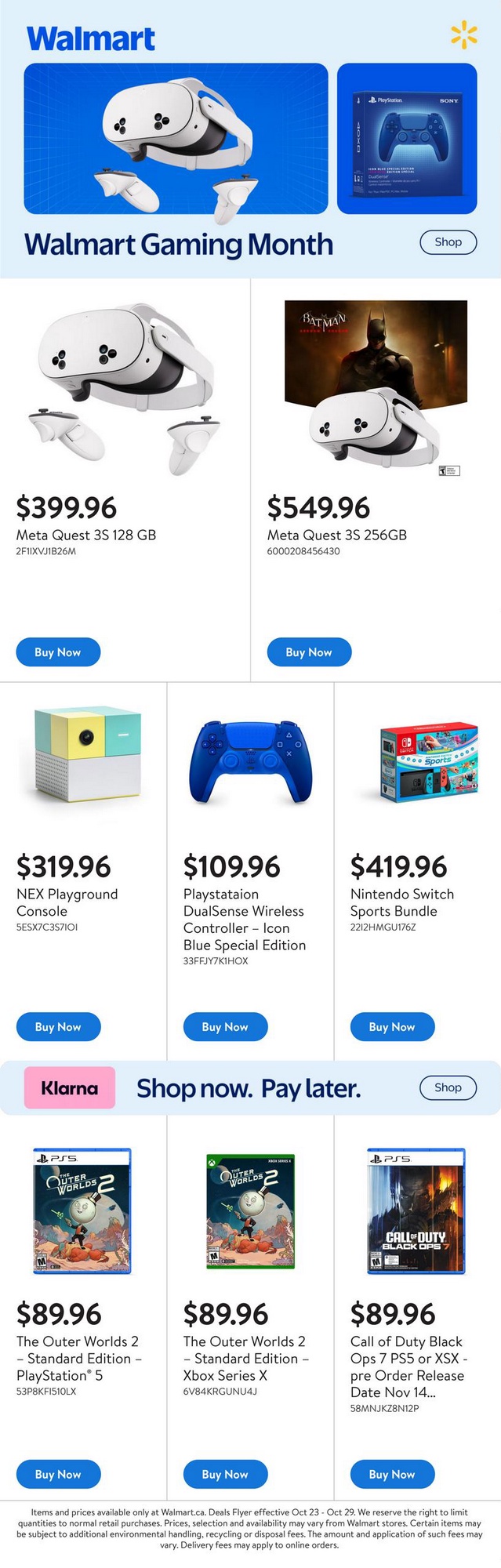The height and width of the screenshot is (1568, 501).
Task: Buy Now The Outer Worlds 2 Xbox
Action: tap(225, 1475)
